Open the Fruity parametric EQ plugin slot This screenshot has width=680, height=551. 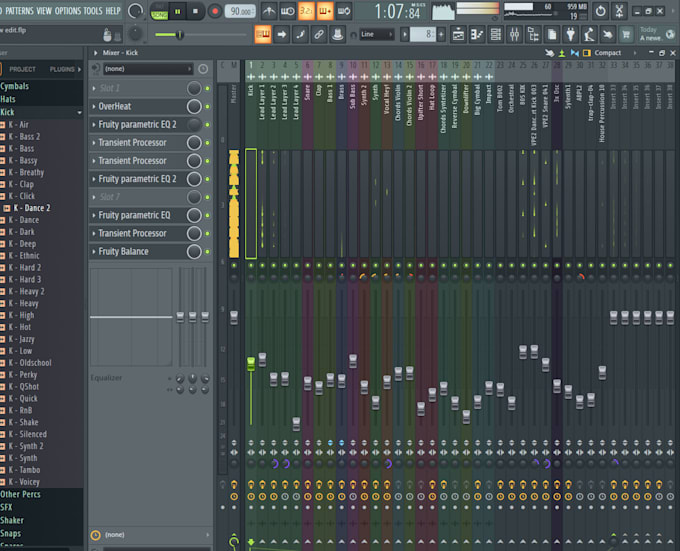pyautogui.click(x=134, y=215)
